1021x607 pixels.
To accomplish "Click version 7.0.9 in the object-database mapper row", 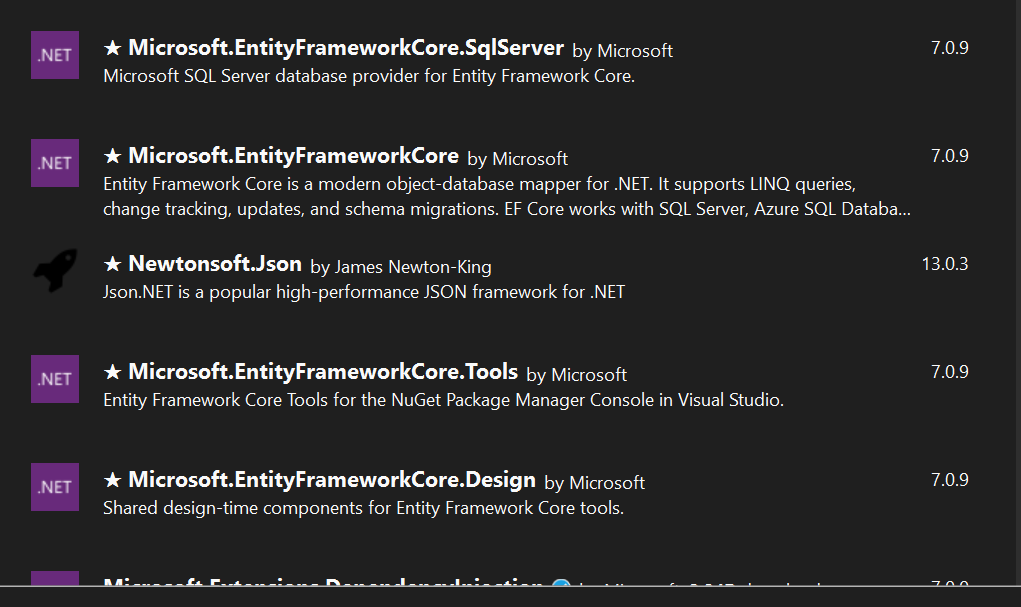I will [949, 156].
